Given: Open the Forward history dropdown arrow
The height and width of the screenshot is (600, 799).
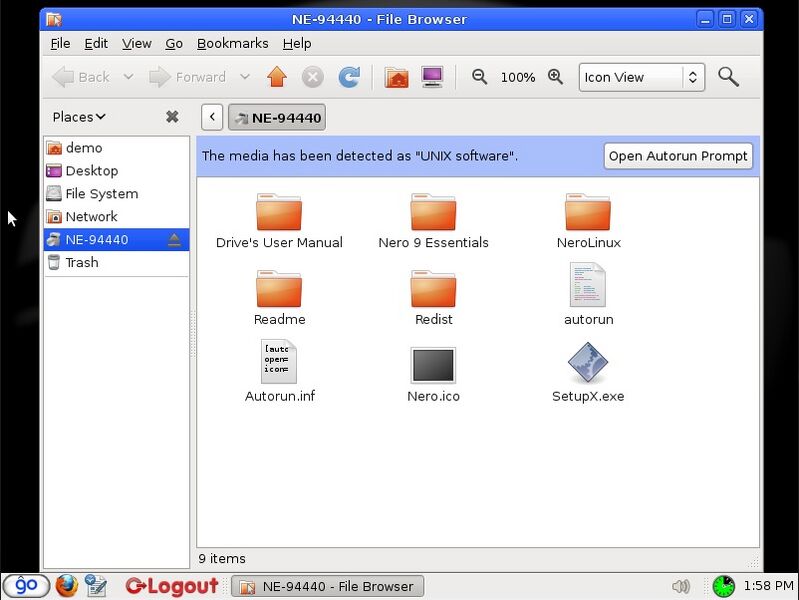Looking at the screenshot, I should (245, 77).
